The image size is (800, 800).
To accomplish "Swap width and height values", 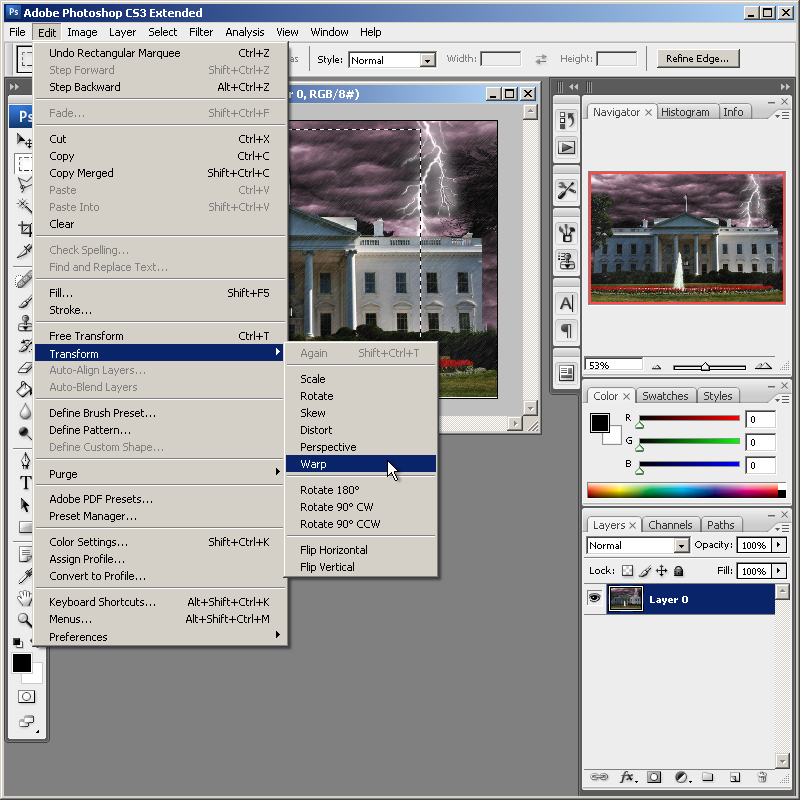I will 541,59.
